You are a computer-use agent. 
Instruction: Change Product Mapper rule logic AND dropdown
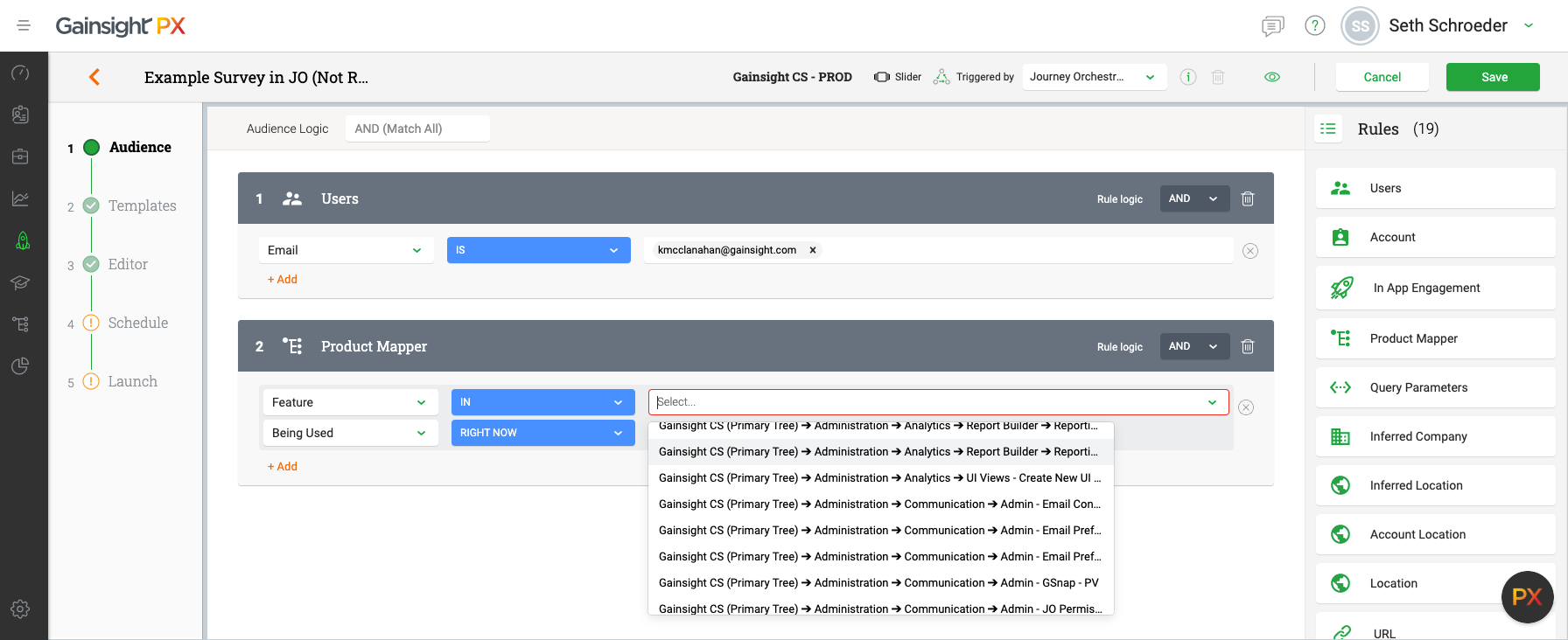[1194, 346]
